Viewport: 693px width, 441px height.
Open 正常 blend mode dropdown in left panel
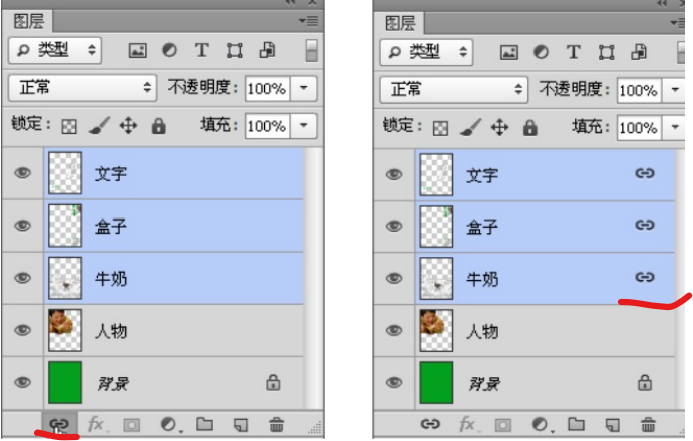[x=82, y=88]
